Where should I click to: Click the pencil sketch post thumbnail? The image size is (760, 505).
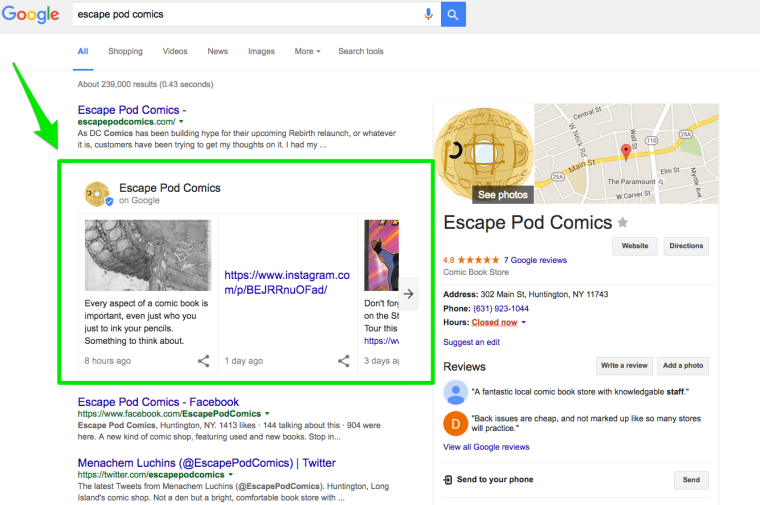[148, 255]
